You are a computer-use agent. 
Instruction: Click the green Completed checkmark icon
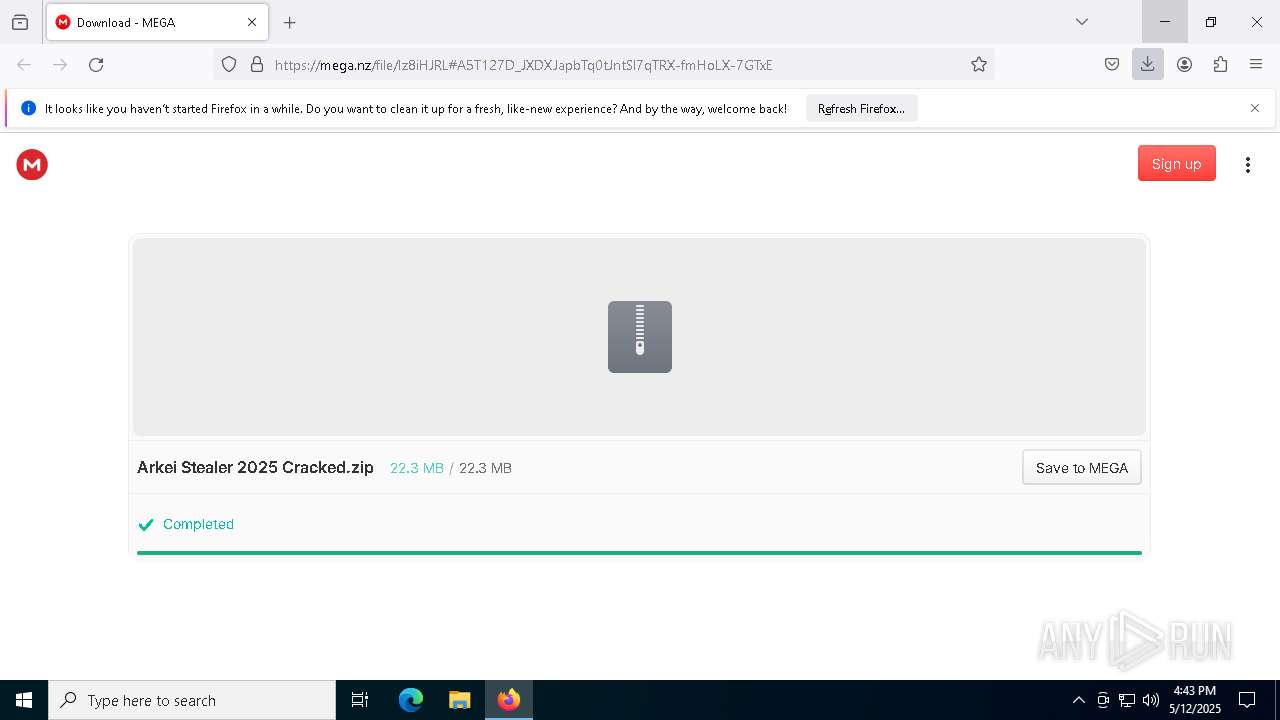pyautogui.click(x=146, y=524)
